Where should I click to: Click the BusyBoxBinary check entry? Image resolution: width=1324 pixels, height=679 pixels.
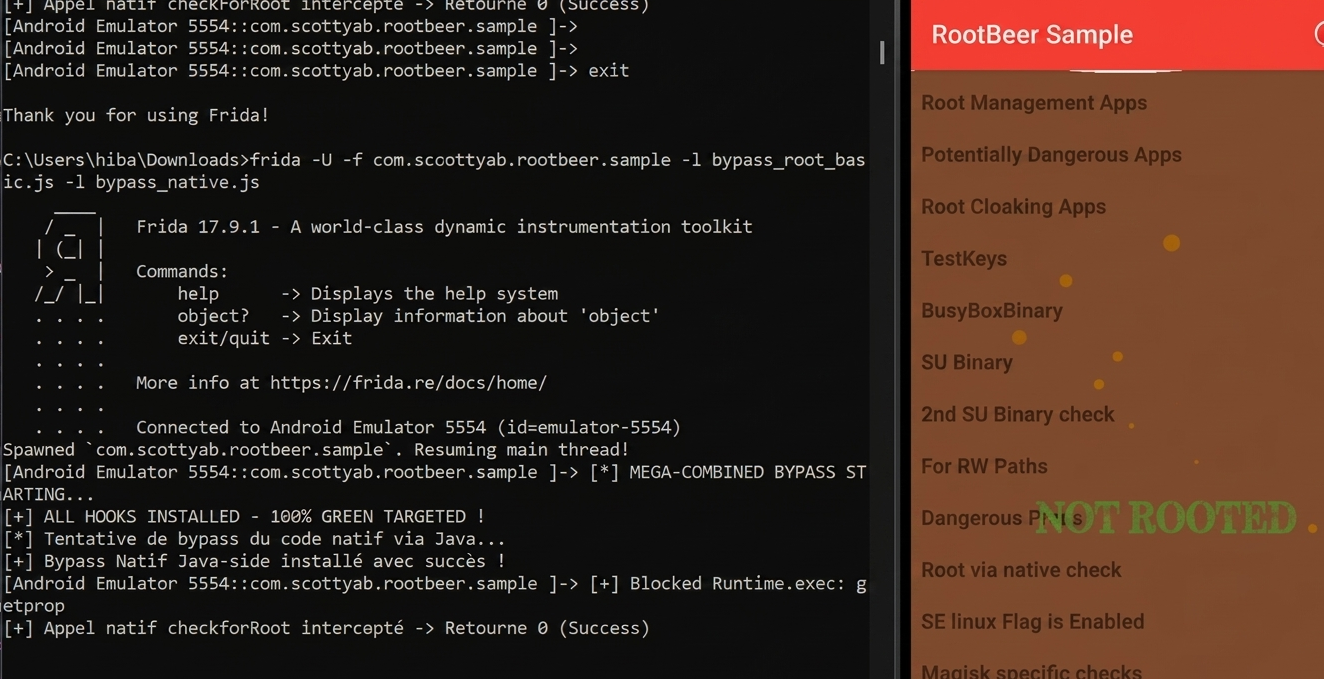[x=1117, y=311]
